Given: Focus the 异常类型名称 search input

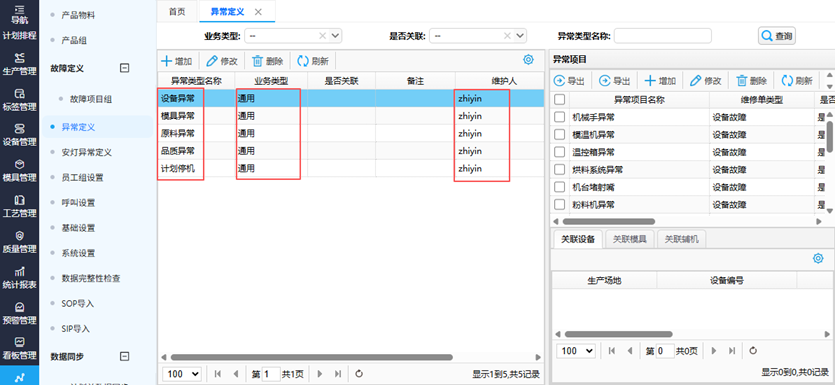Looking at the screenshot, I should click(662, 36).
